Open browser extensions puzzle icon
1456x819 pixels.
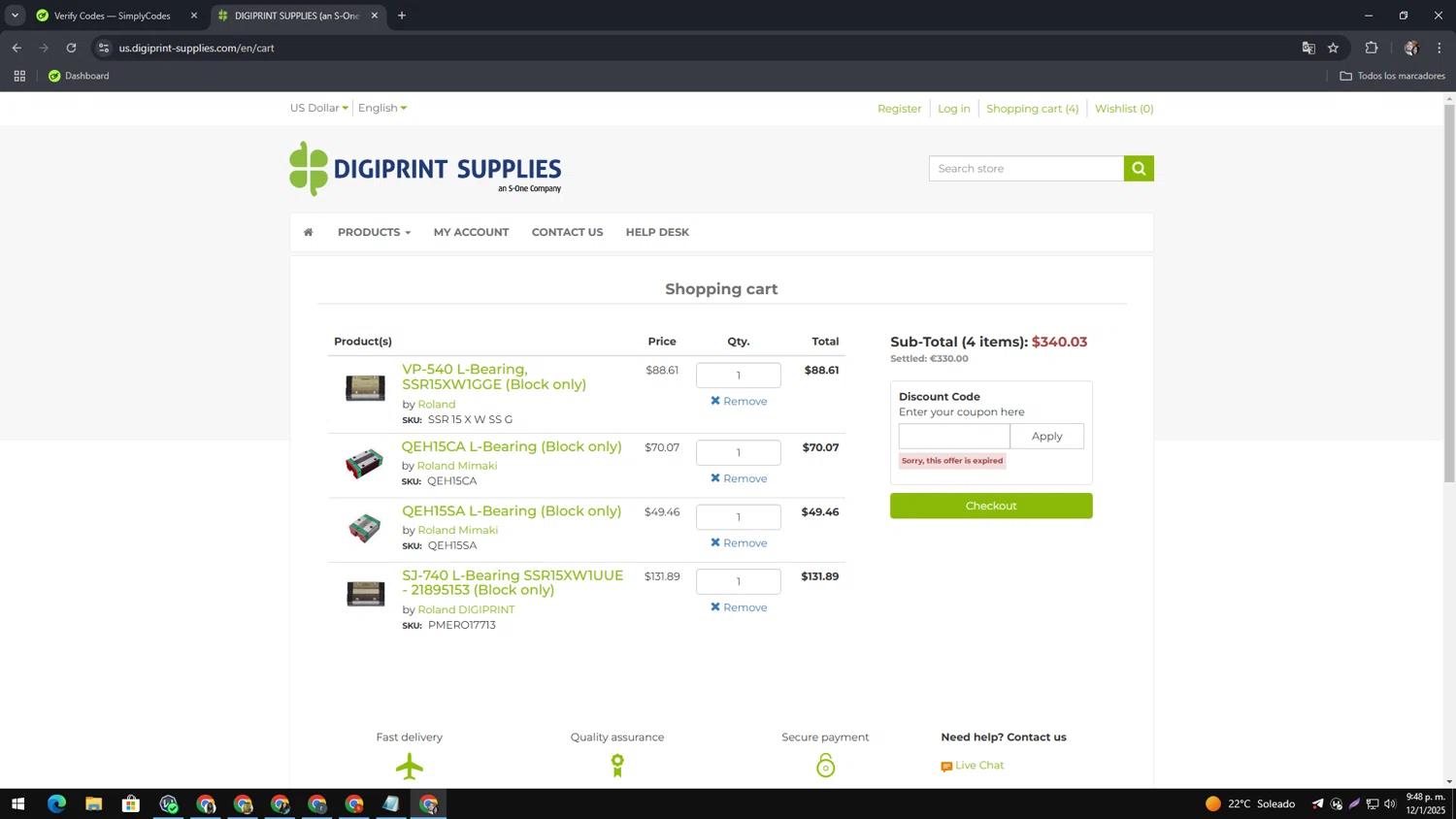pos(1372,48)
